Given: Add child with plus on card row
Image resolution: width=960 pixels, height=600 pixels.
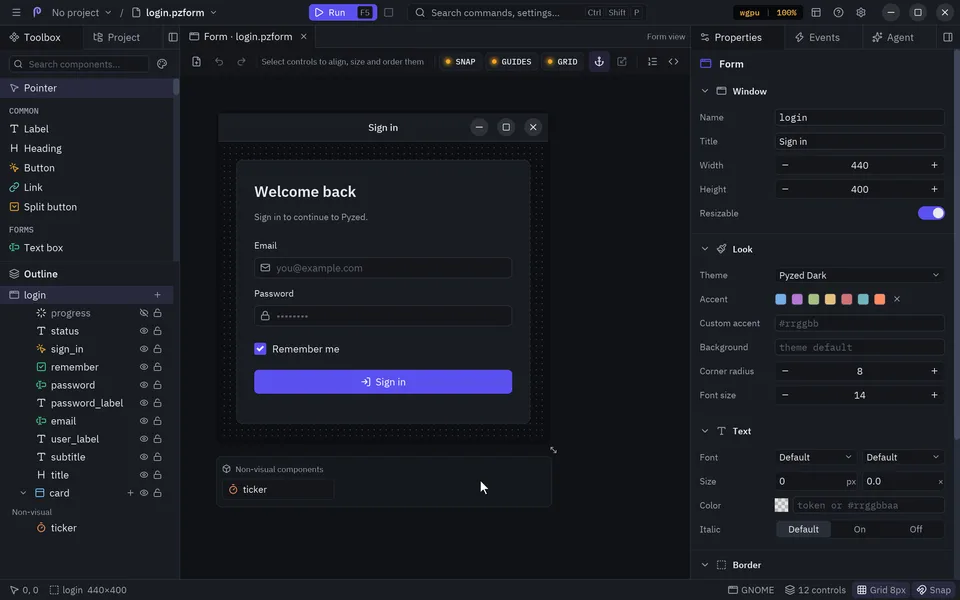Looking at the screenshot, I should [x=130, y=493].
